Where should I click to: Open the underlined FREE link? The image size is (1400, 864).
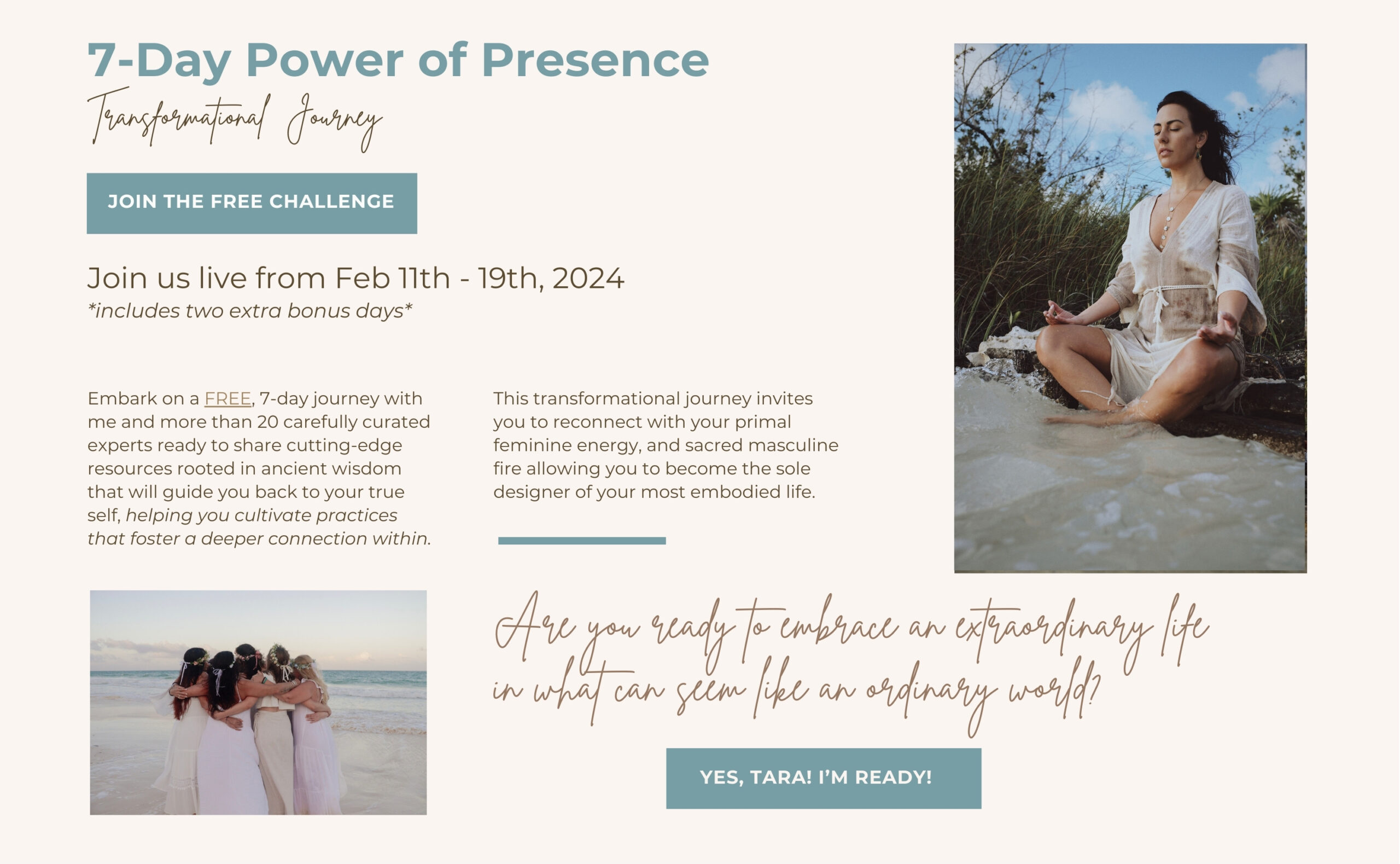pos(227,398)
